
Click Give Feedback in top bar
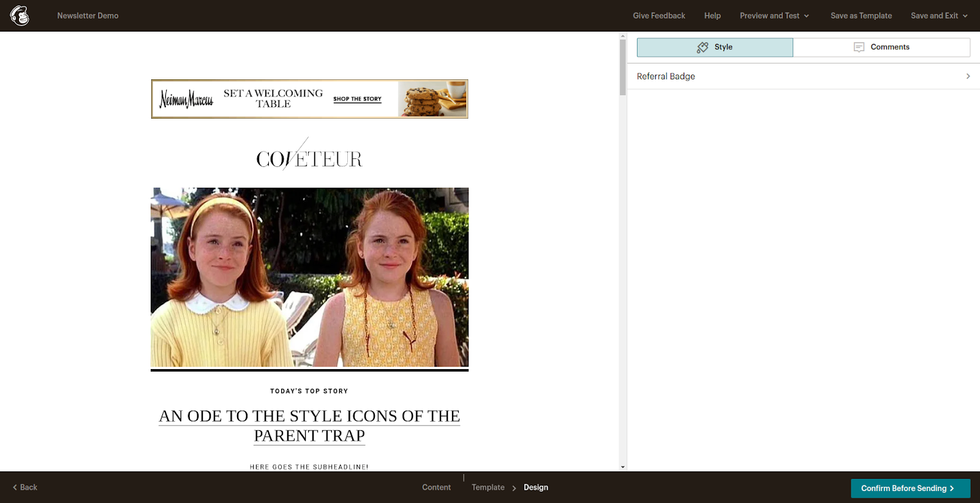tap(659, 16)
